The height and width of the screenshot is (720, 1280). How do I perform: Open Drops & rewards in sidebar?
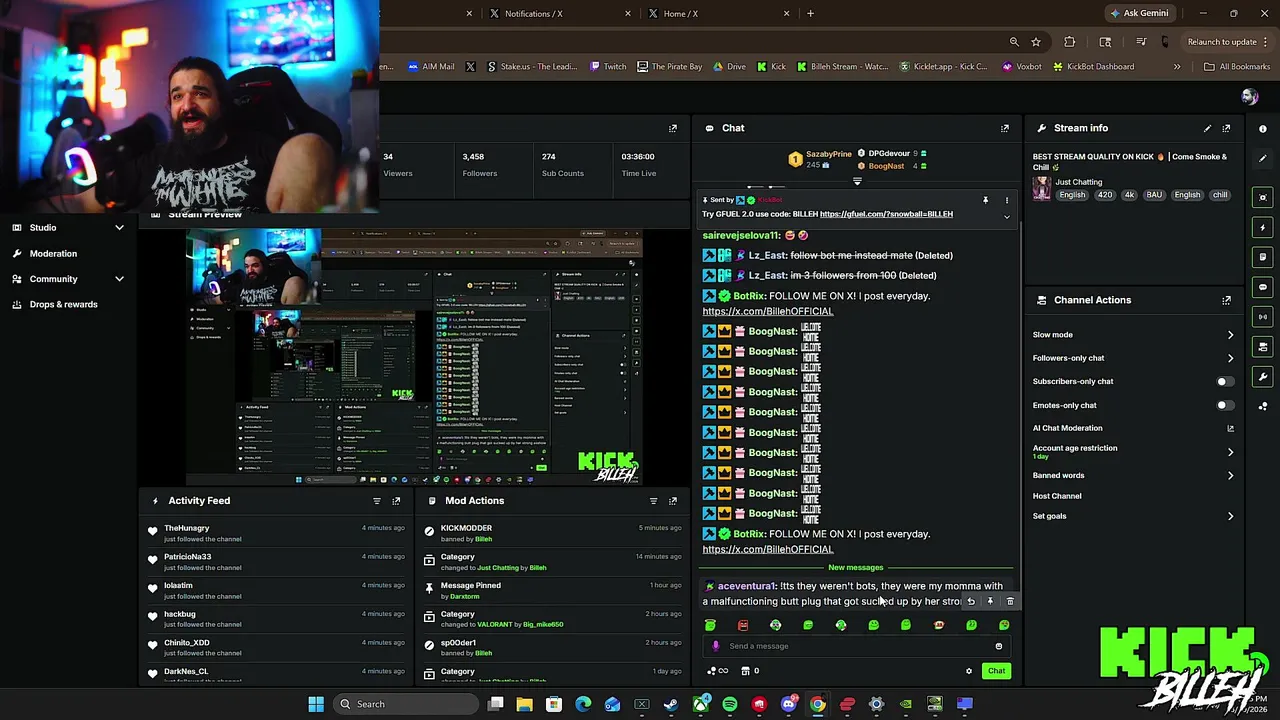tap(63, 304)
